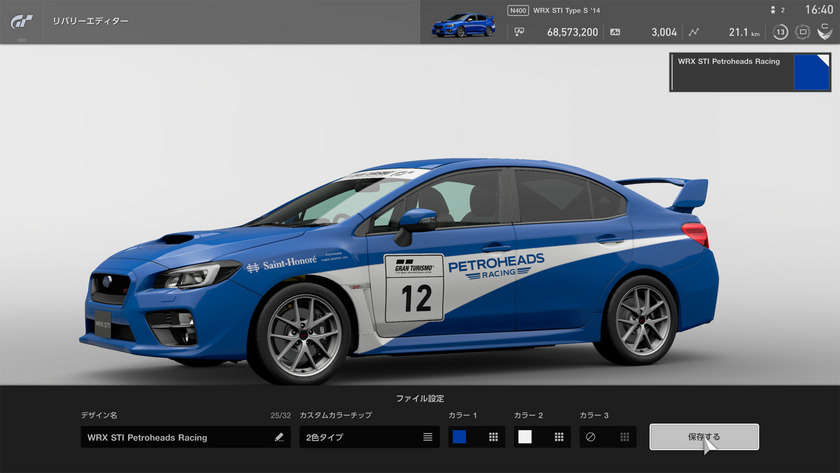Click the distance graph icon near 21.1 km
This screenshot has width=840, height=473.
click(694, 32)
